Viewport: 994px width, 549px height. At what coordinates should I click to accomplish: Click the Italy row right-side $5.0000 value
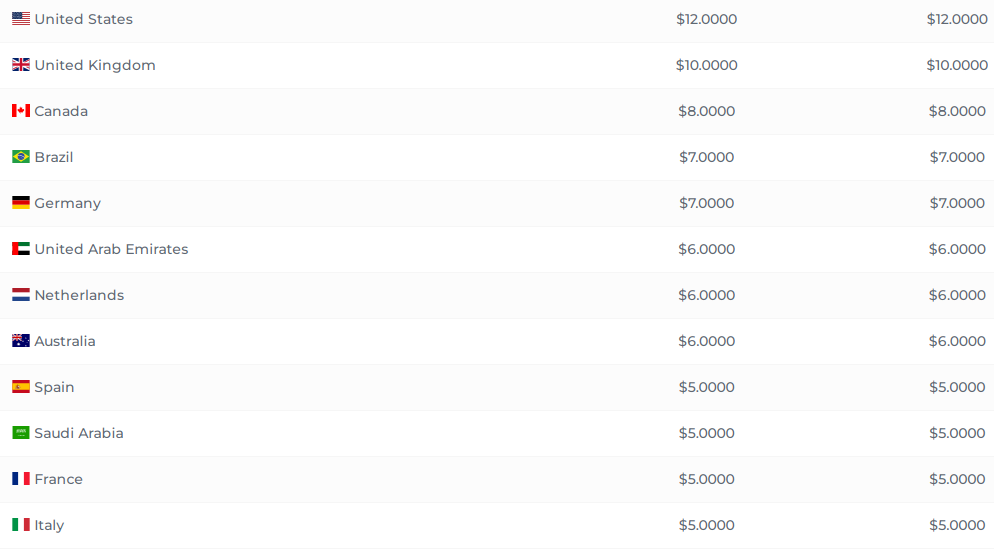[957, 525]
